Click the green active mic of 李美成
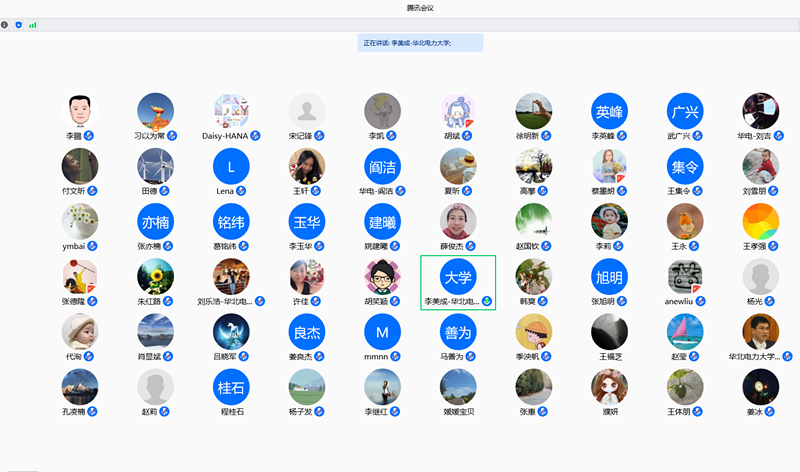This screenshot has height=472, width=800. (487, 300)
